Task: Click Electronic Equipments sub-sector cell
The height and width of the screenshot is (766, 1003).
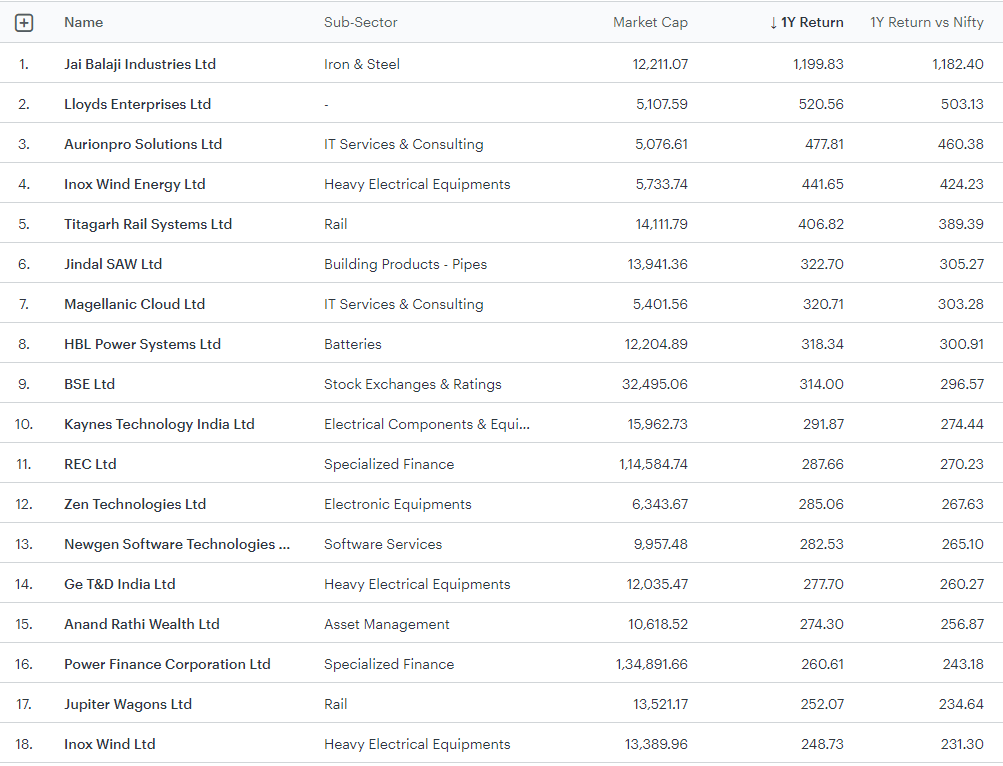Action: point(397,504)
